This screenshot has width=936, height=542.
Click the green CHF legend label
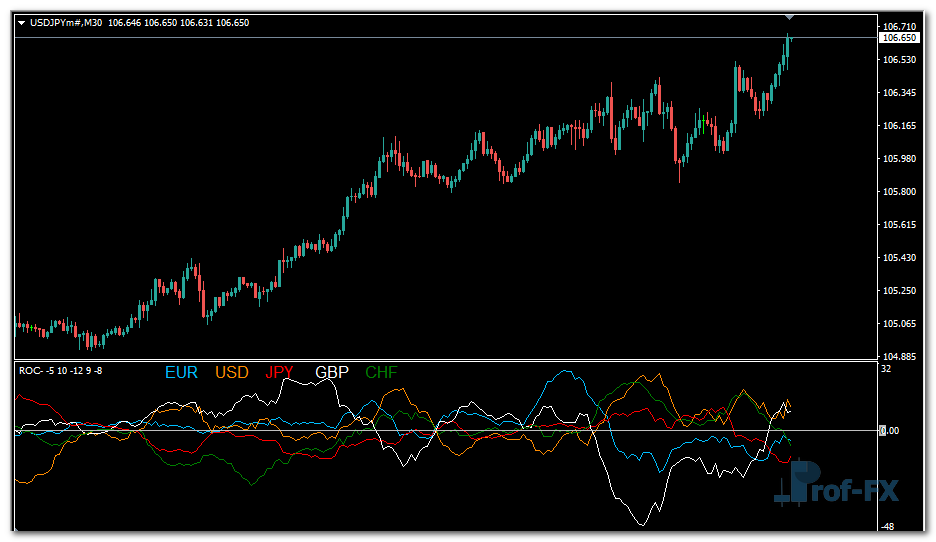pyautogui.click(x=381, y=372)
